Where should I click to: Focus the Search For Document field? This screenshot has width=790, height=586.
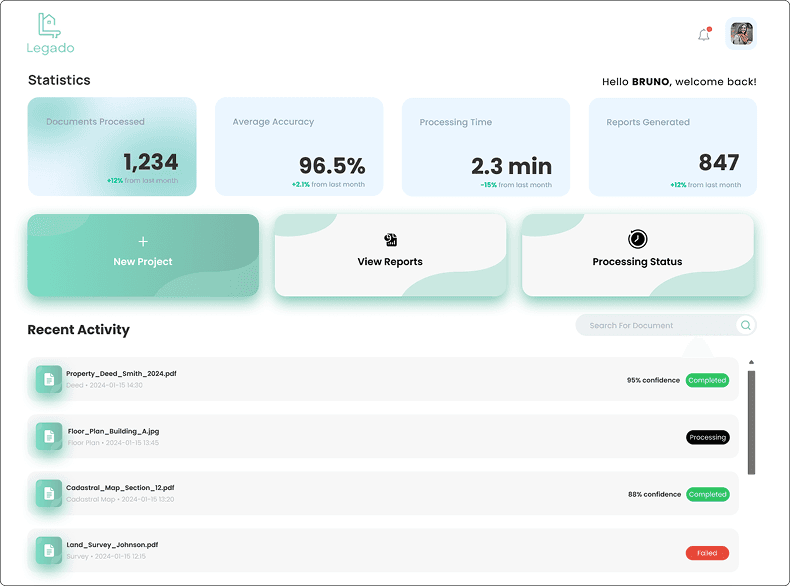point(655,325)
